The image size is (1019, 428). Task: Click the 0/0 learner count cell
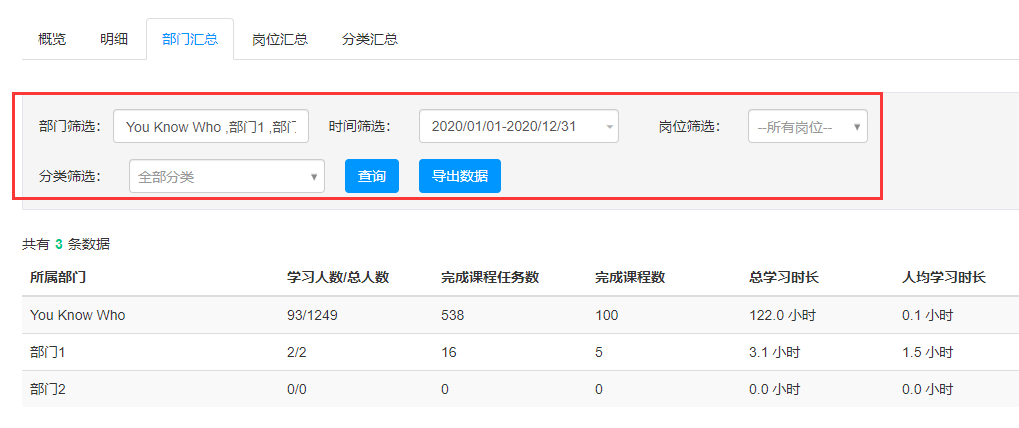pyautogui.click(x=296, y=390)
